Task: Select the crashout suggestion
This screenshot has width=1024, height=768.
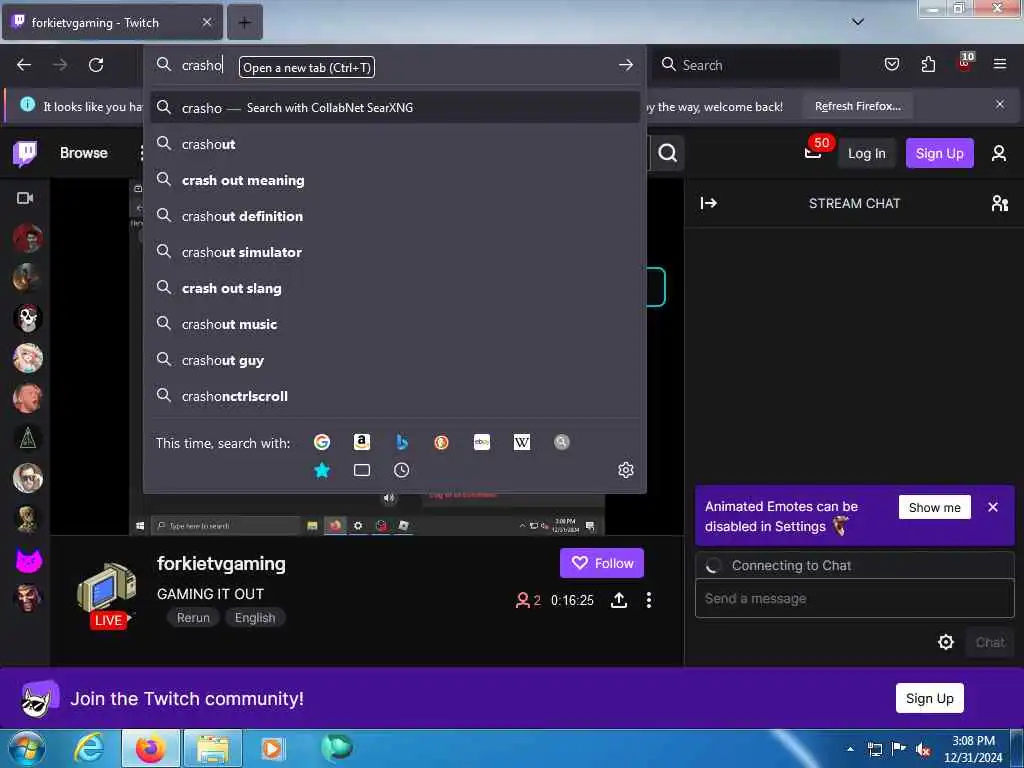Action: click(395, 144)
